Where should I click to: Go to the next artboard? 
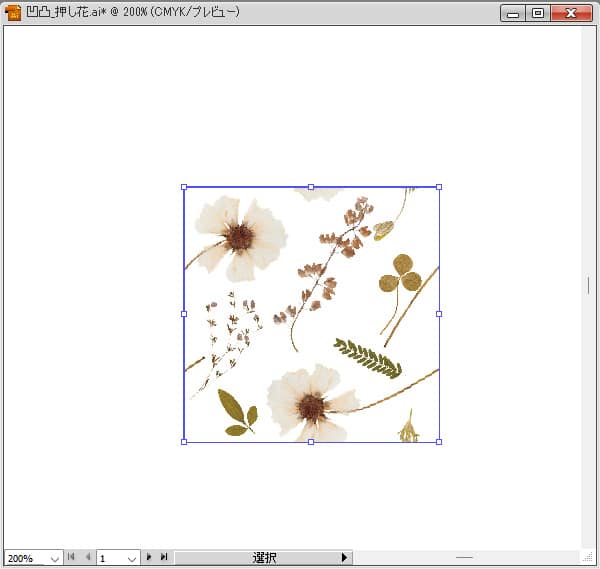tap(149, 557)
